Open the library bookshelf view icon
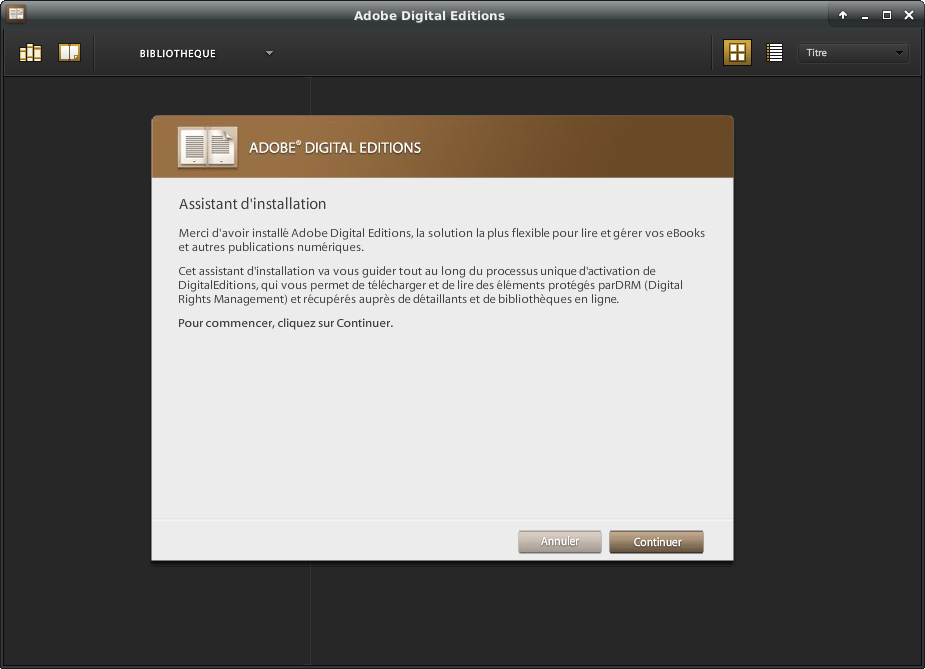This screenshot has height=669, width=925. point(31,53)
